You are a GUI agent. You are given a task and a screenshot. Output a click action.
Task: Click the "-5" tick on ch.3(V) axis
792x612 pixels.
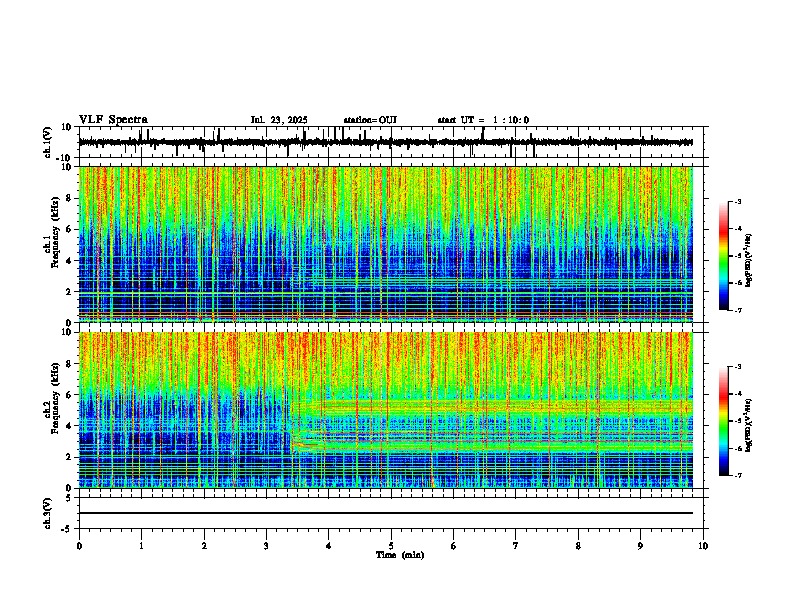coord(67,529)
